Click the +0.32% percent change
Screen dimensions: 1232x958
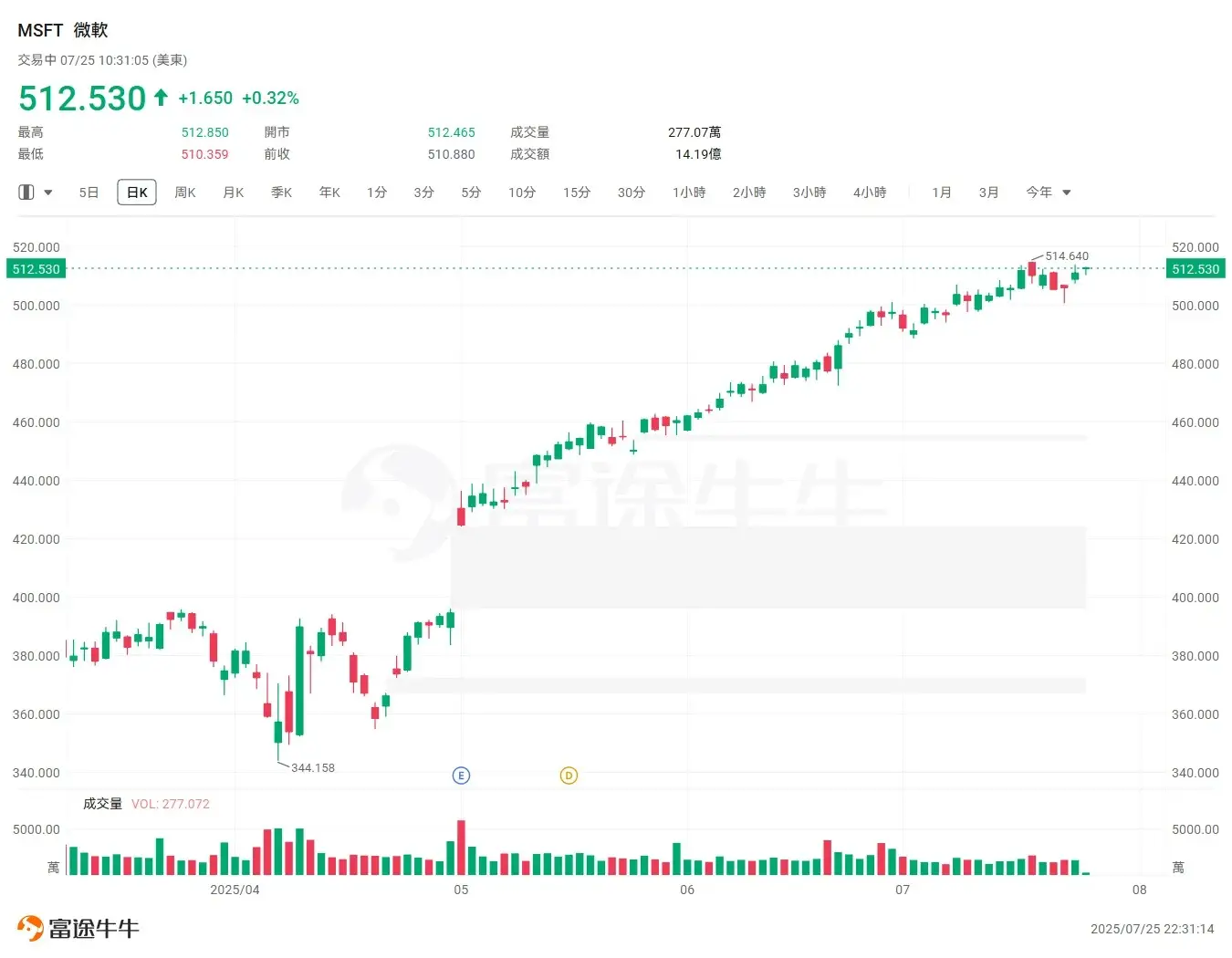(270, 98)
